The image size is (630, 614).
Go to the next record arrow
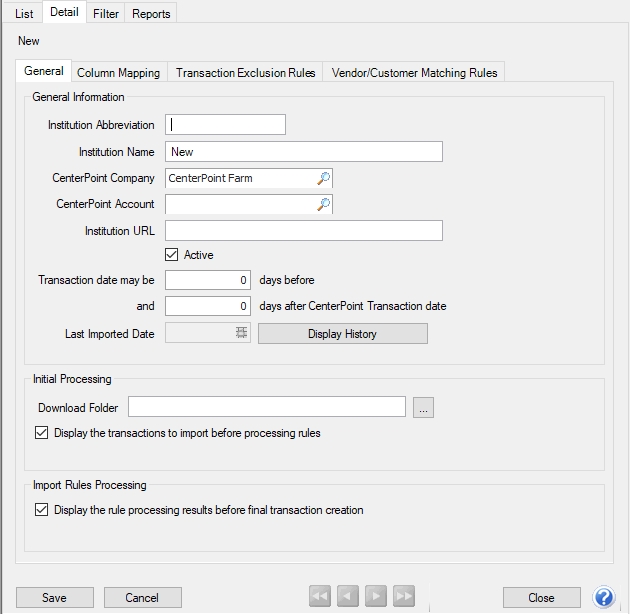pyautogui.click(x=376, y=597)
